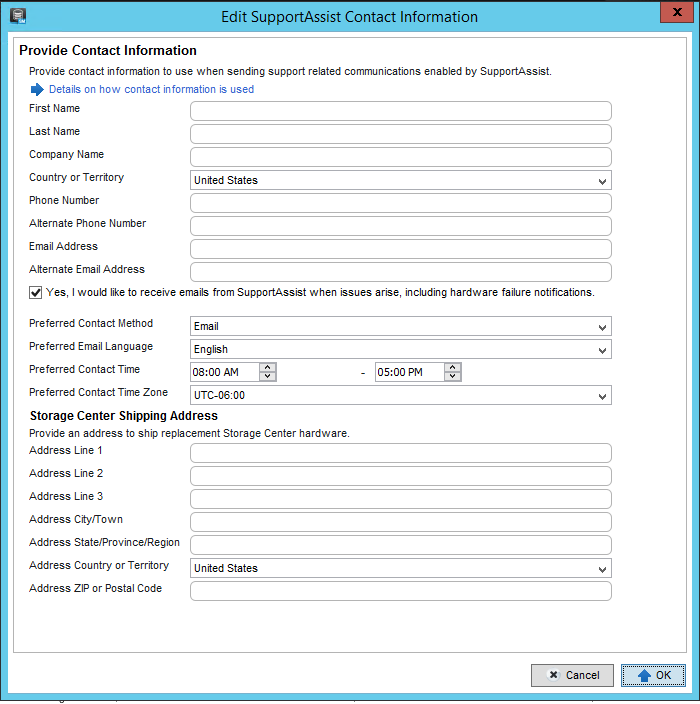
Task: Click the Storage Manager application icon in title bar
Action: (x=18, y=16)
